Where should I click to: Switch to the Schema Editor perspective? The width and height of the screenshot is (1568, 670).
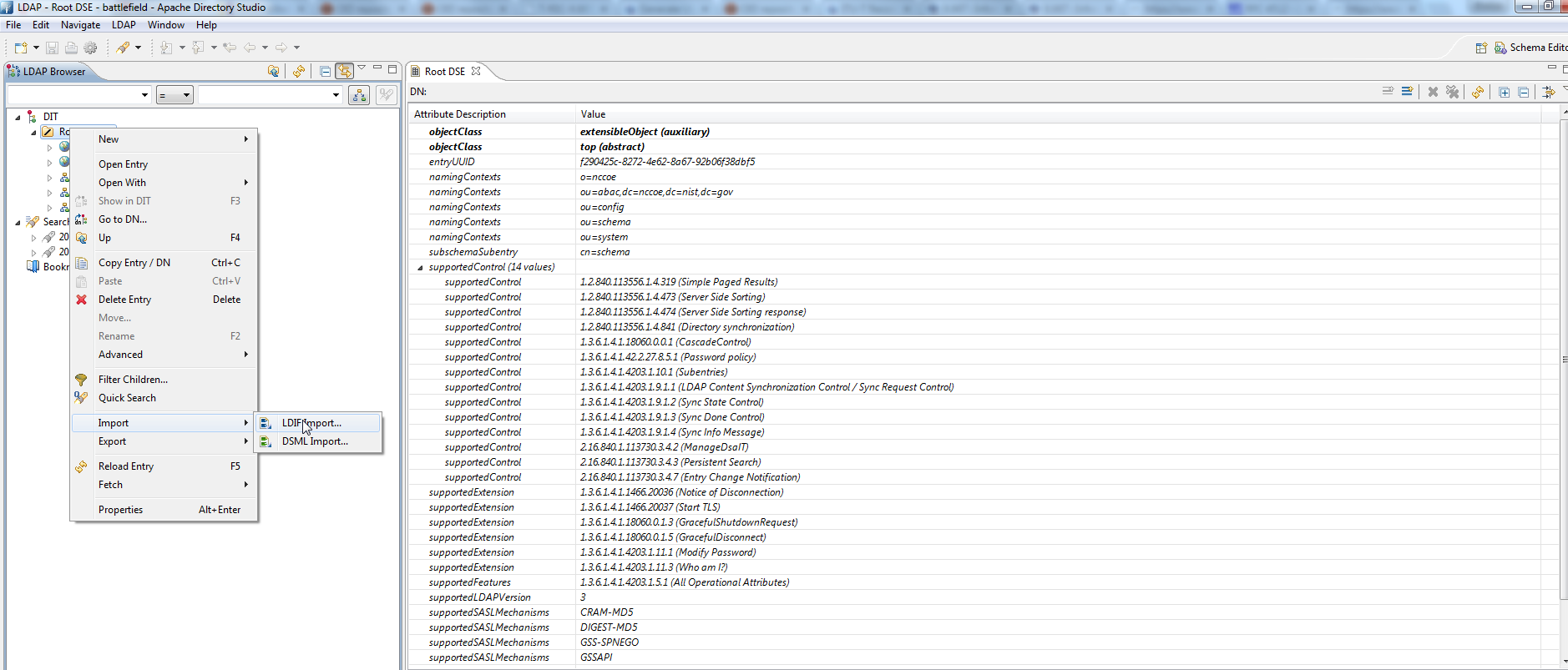(1530, 48)
